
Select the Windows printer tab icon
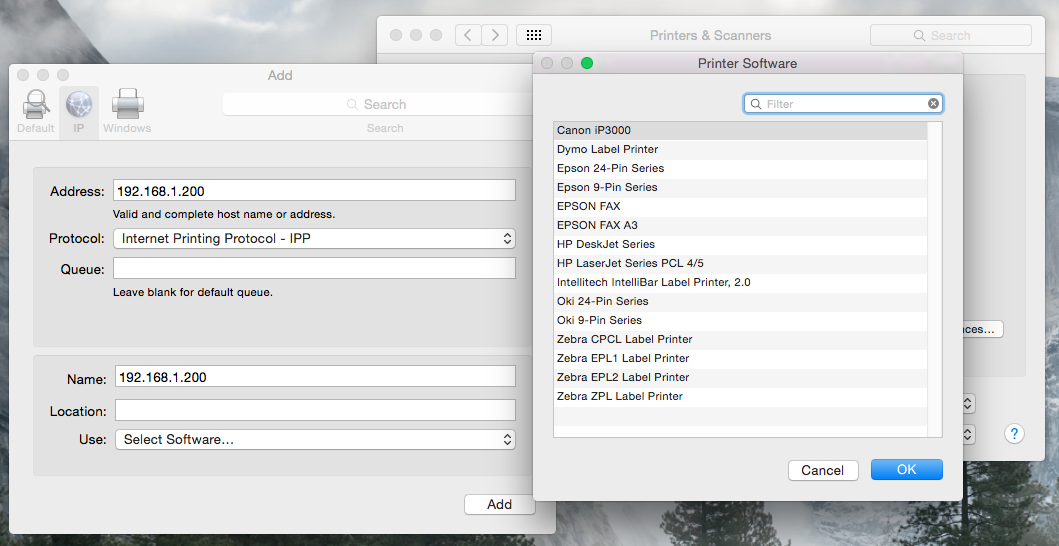(127, 105)
